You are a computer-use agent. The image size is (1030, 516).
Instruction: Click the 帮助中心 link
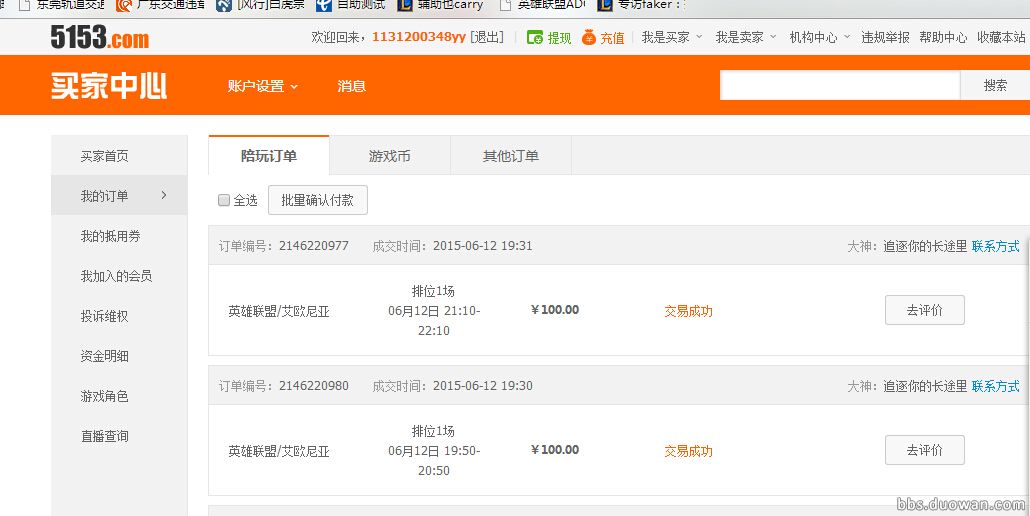tap(943, 37)
